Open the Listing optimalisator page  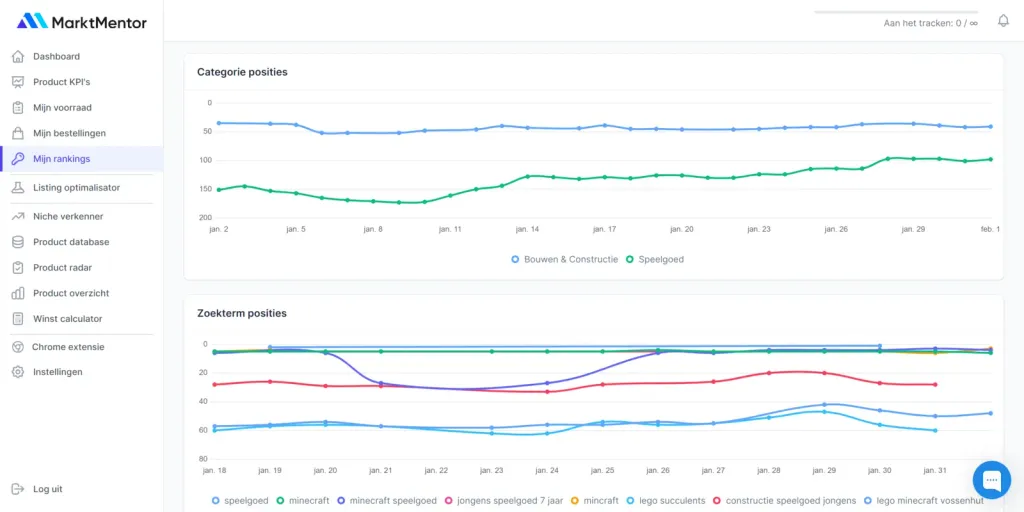(x=76, y=187)
